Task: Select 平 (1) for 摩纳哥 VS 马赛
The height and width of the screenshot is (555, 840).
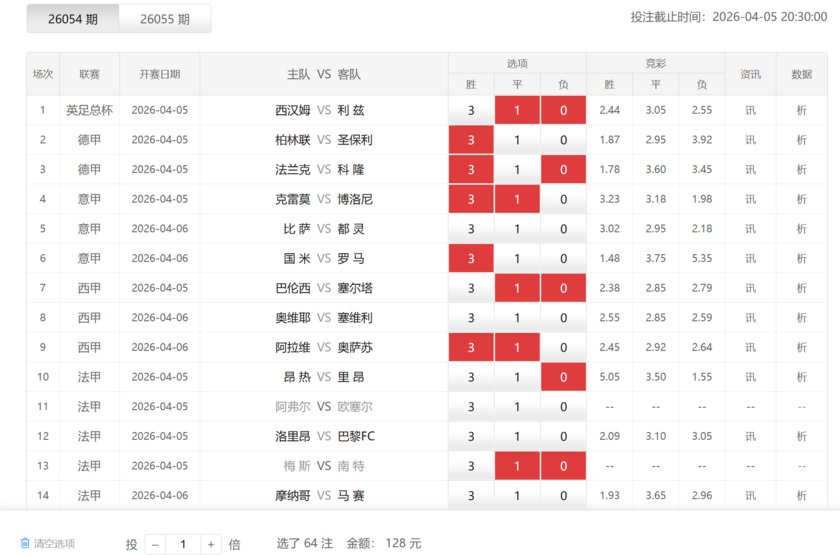Action: [517, 496]
